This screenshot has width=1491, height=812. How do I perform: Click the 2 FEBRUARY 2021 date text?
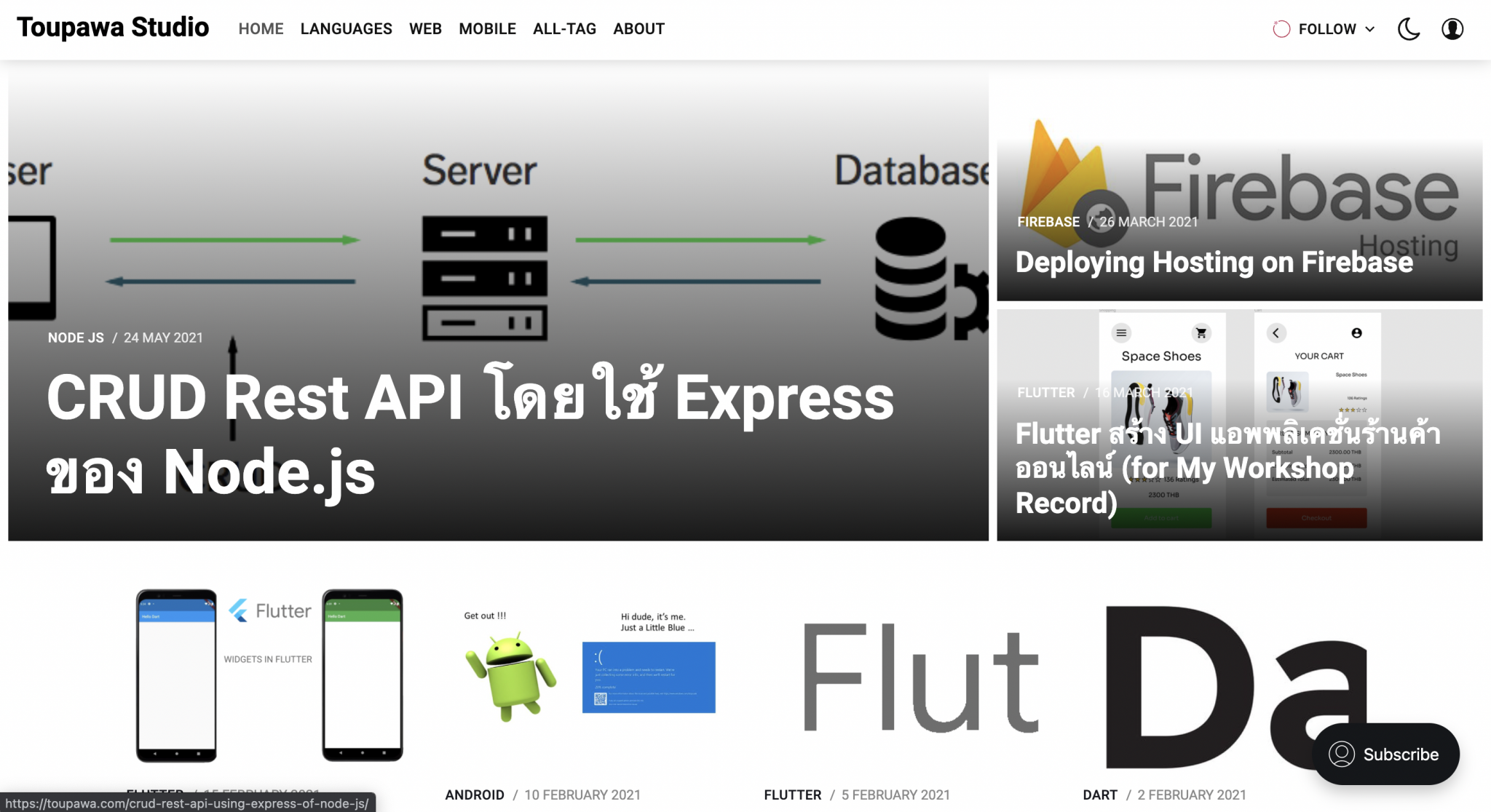pos(1192,795)
